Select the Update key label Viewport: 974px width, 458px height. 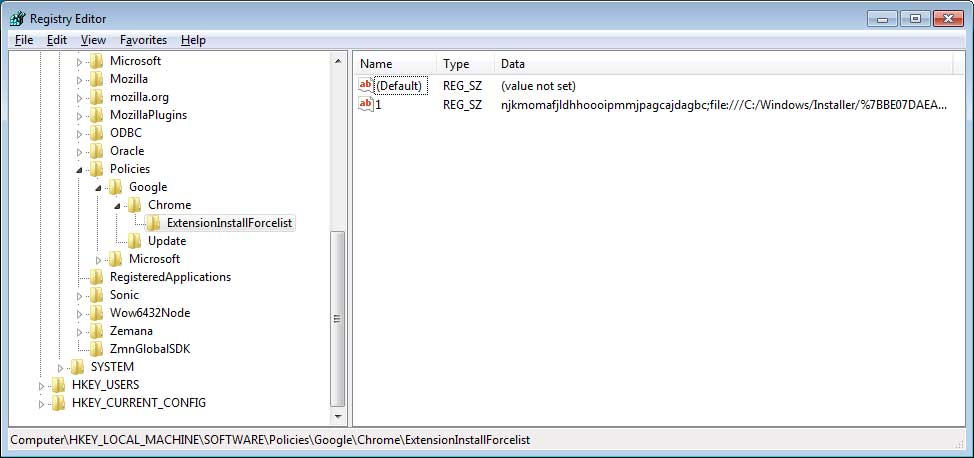click(x=167, y=241)
